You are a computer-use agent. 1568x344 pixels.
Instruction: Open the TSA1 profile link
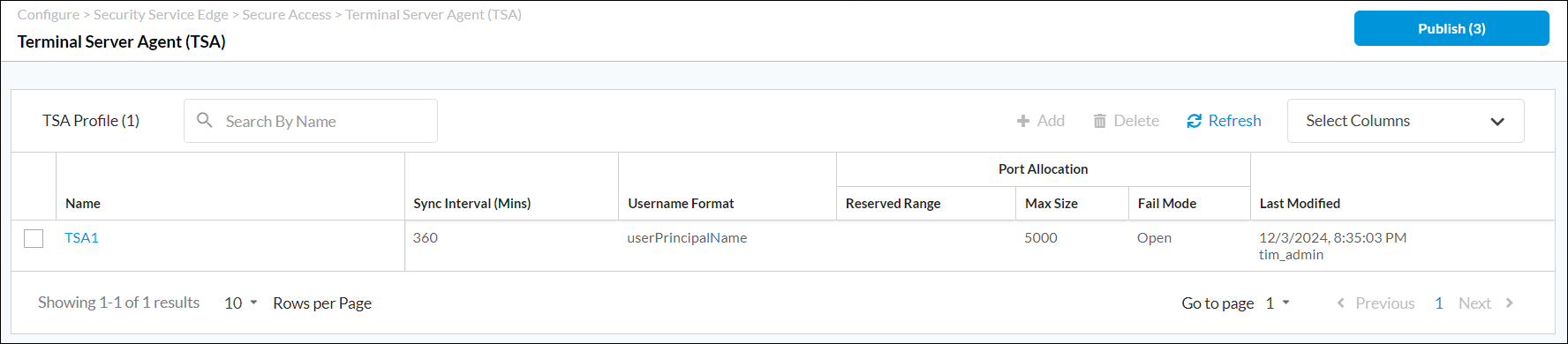pyautogui.click(x=81, y=237)
